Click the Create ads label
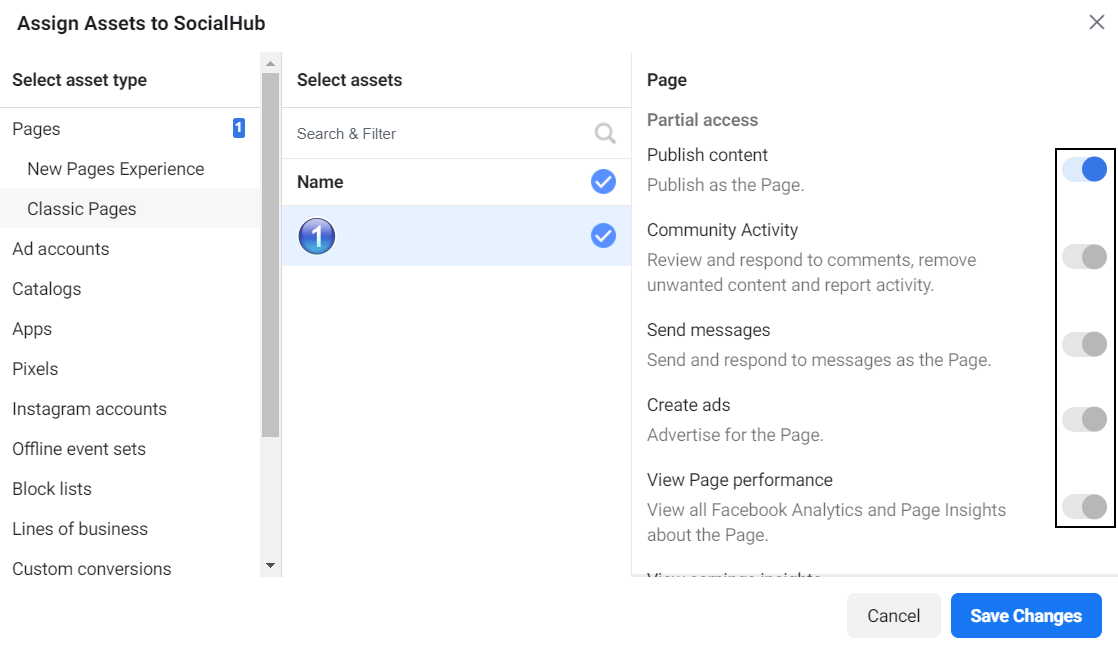The width and height of the screenshot is (1118, 652). point(689,404)
